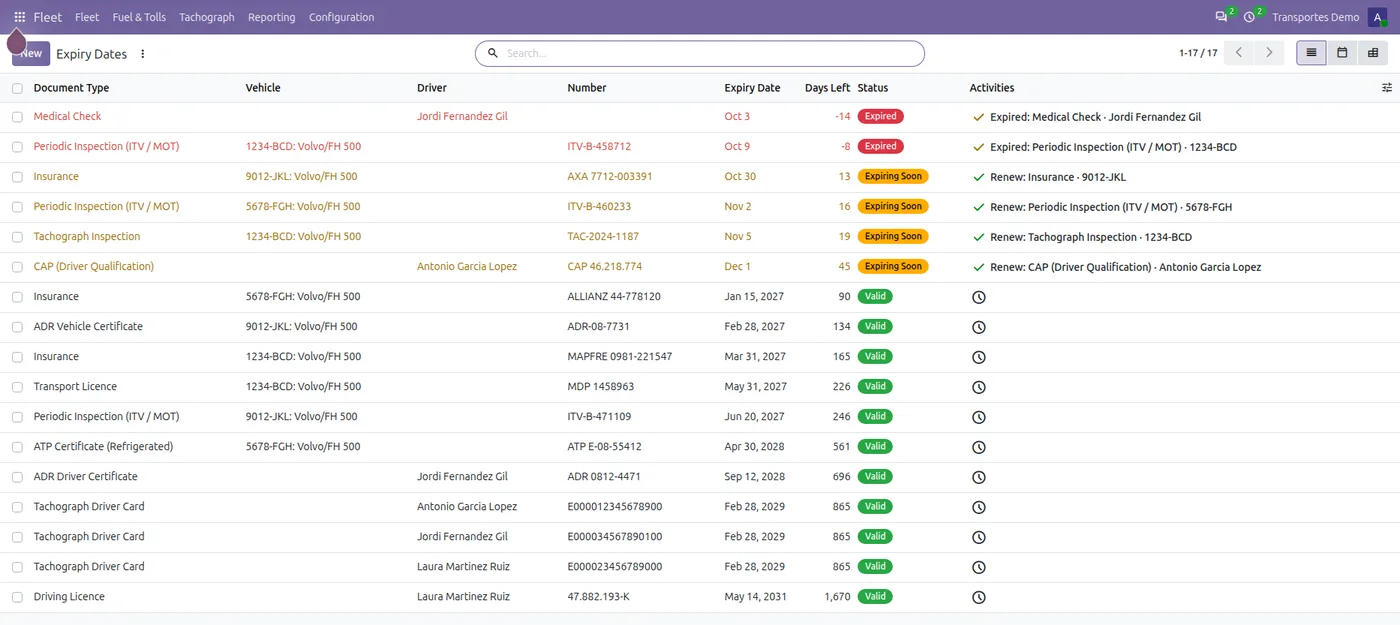Go to previous page arrow
Screen dimensions: 1400x625
1239,53
